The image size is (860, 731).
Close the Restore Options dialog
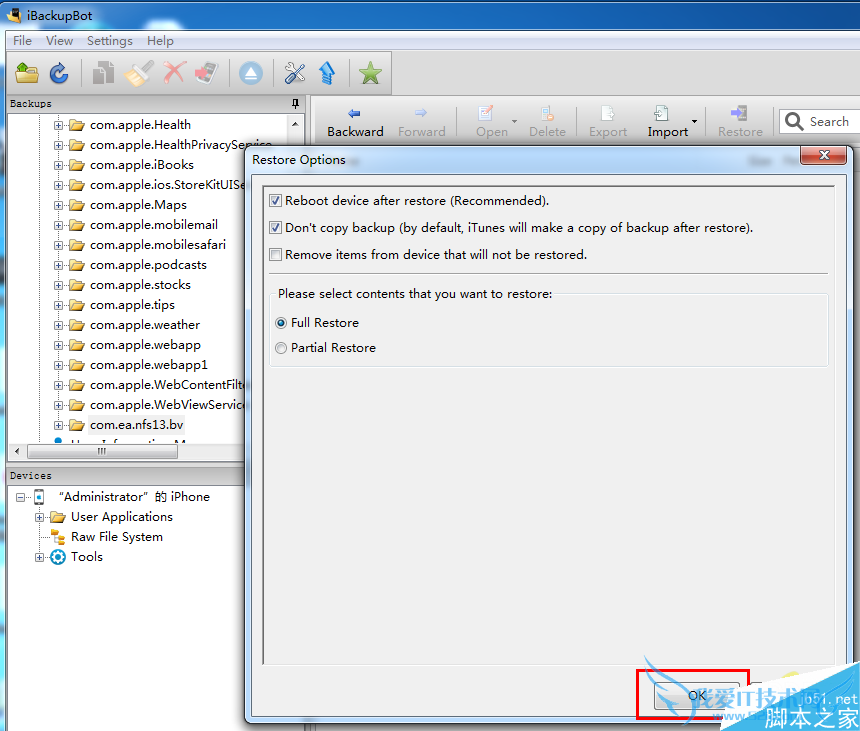(x=824, y=155)
